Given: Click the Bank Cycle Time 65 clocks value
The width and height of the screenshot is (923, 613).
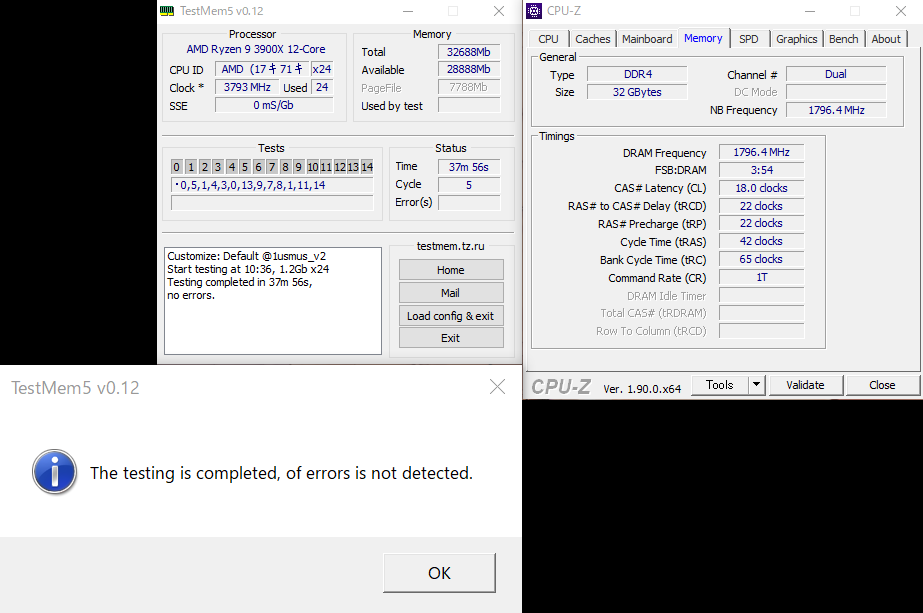Looking at the screenshot, I should [x=761, y=259].
